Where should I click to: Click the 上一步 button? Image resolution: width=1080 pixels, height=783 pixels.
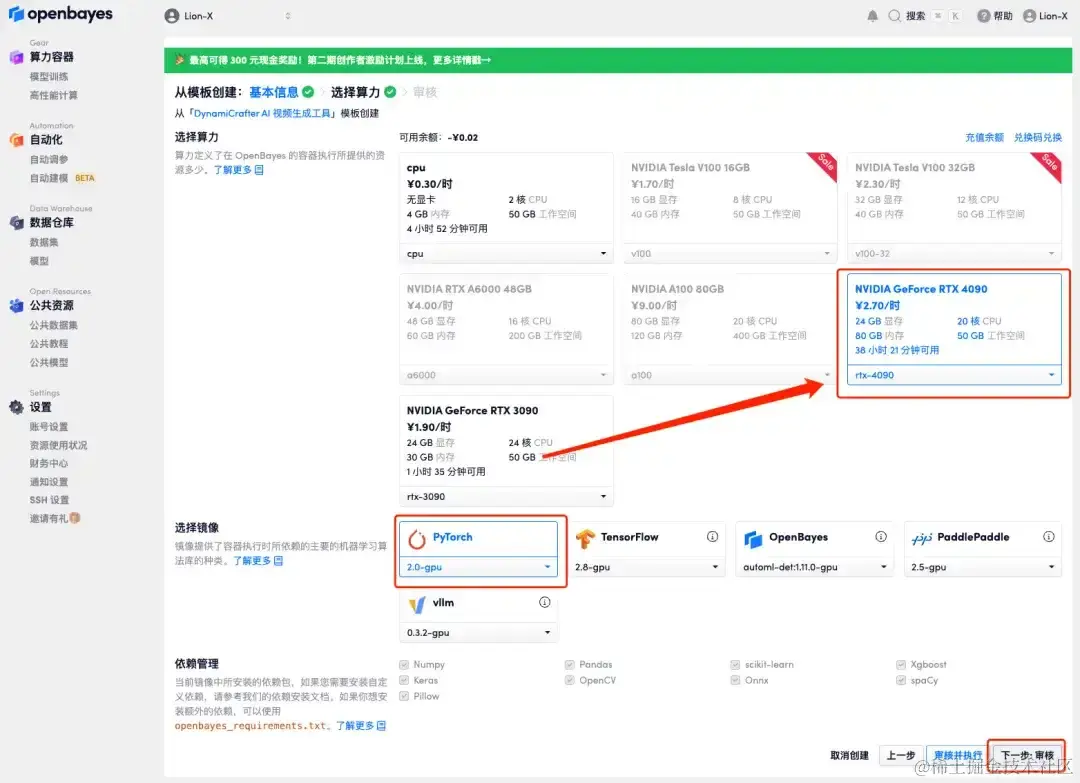pyautogui.click(x=901, y=755)
